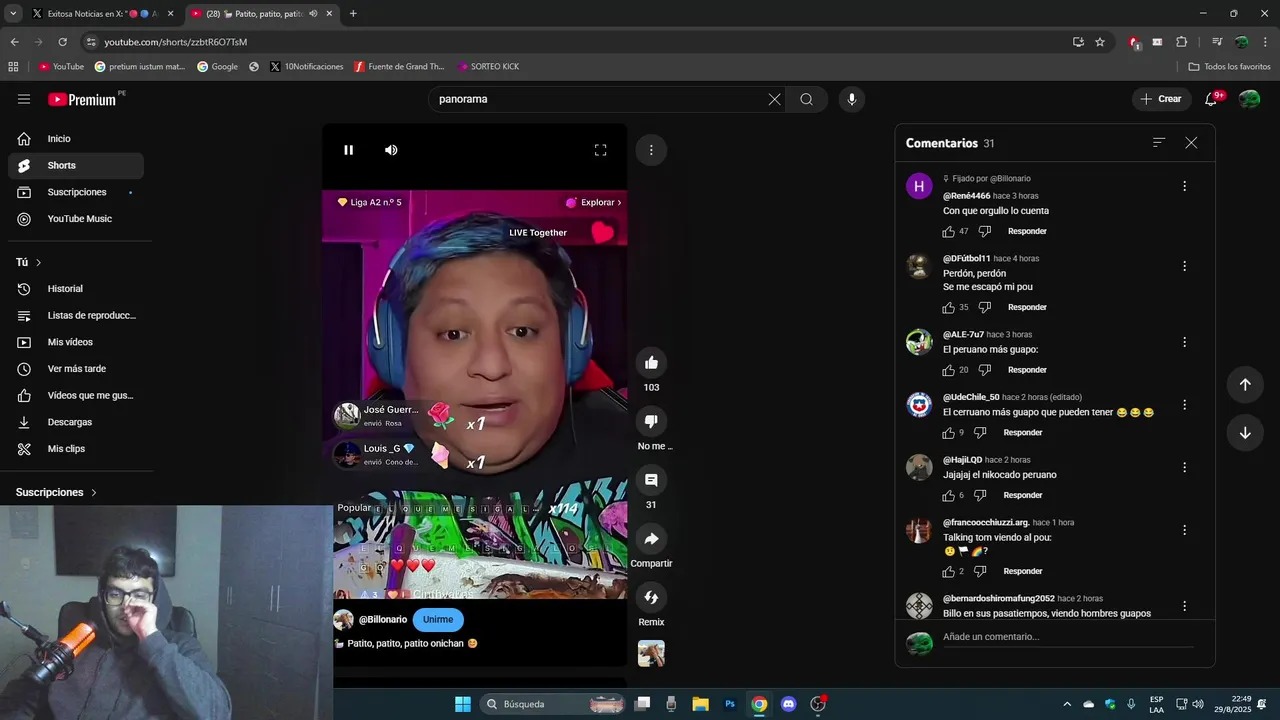Open the notifications bell

point(1212,99)
